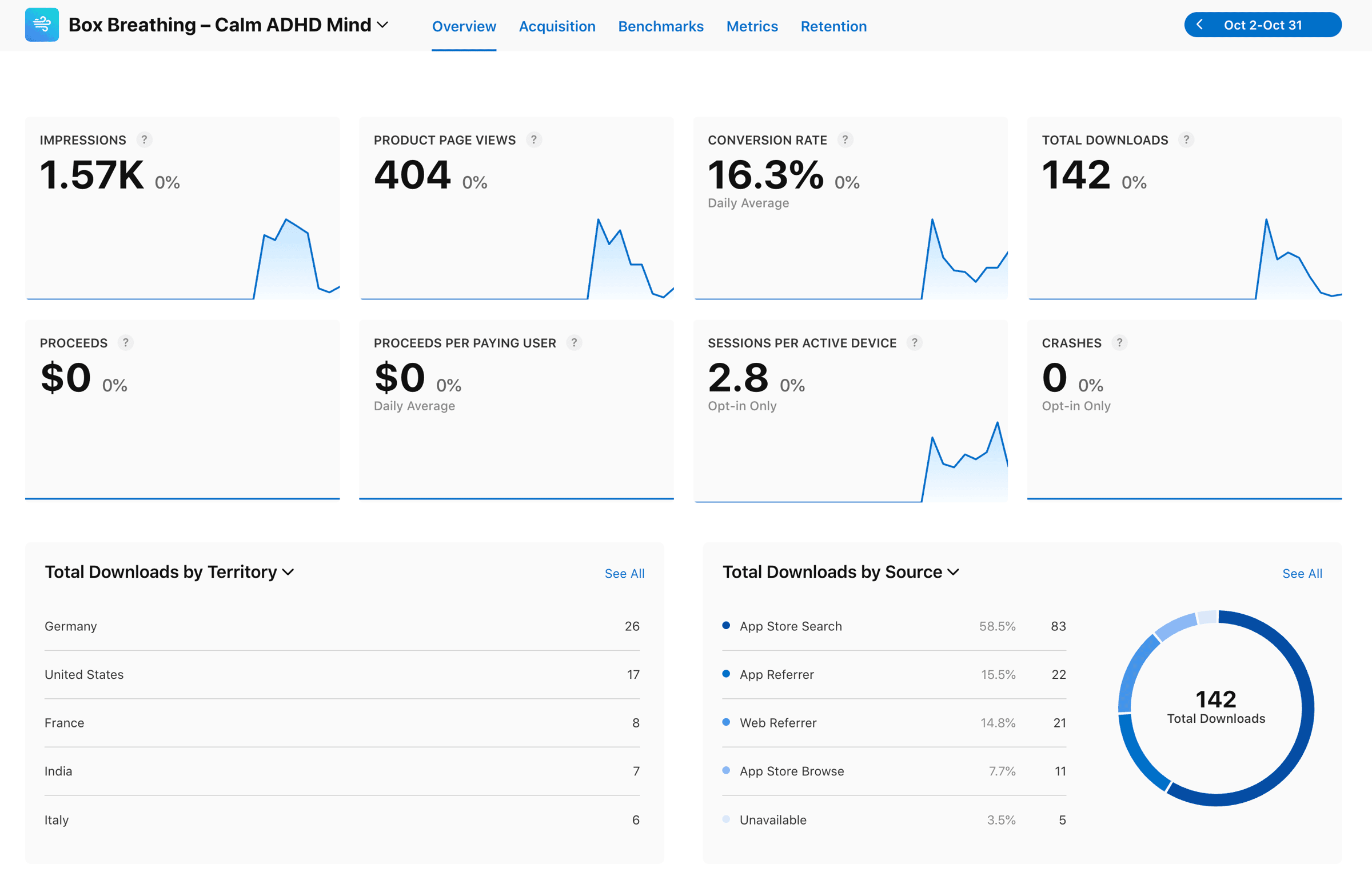Click Total Downloads help question mark
The width and height of the screenshot is (1372, 892).
1186,139
